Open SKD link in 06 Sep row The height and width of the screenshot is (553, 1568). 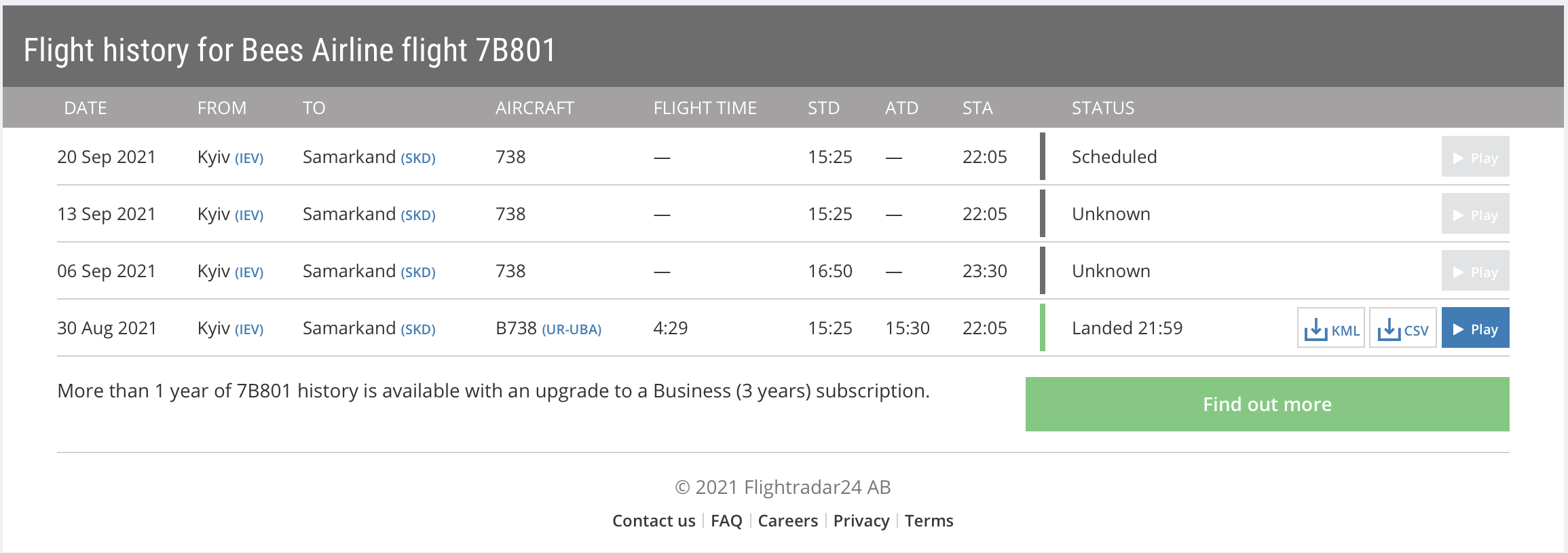click(x=418, y=272)
